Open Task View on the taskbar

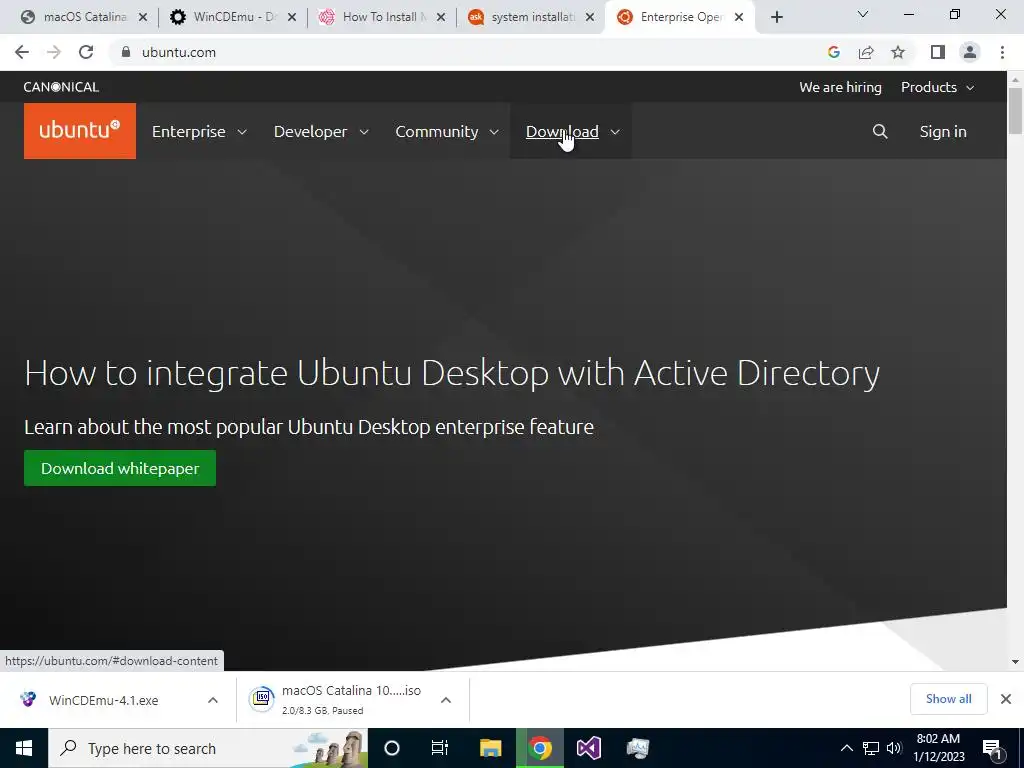coord(440,748)
